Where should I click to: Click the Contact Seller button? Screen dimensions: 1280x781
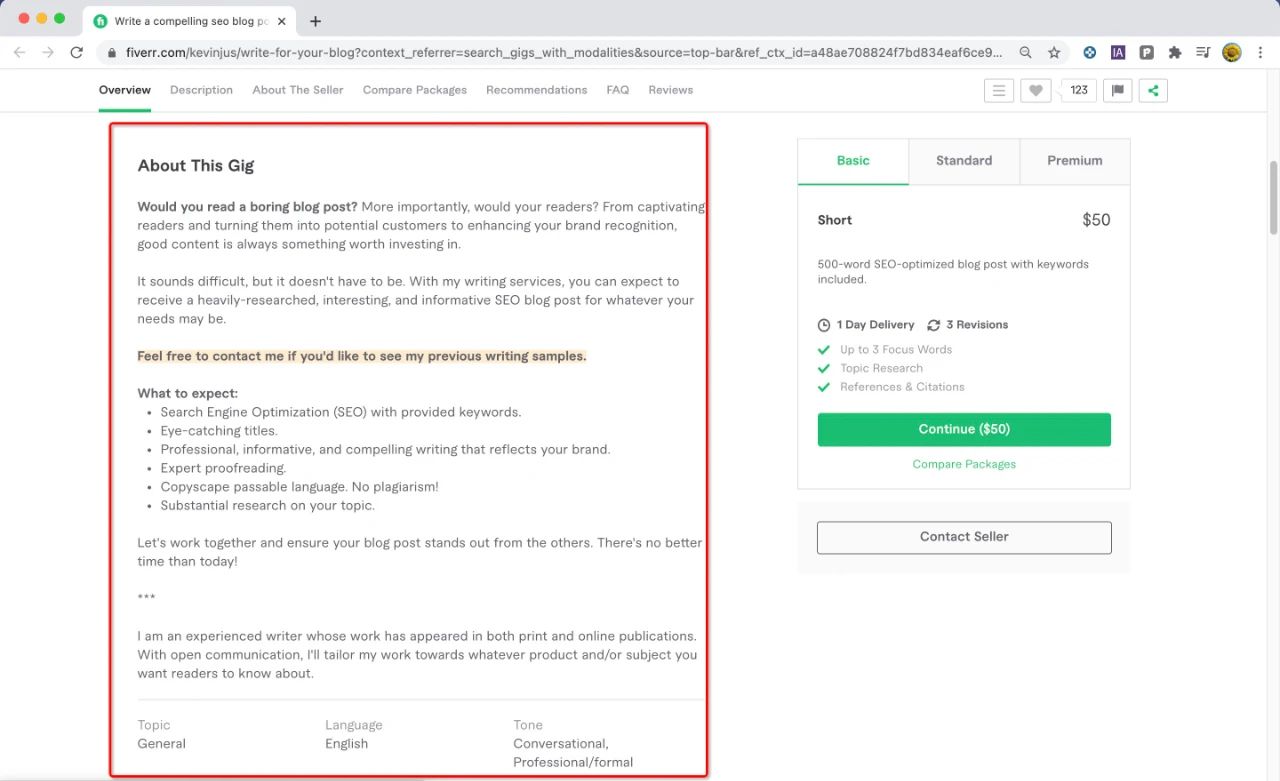coord(964,537)
